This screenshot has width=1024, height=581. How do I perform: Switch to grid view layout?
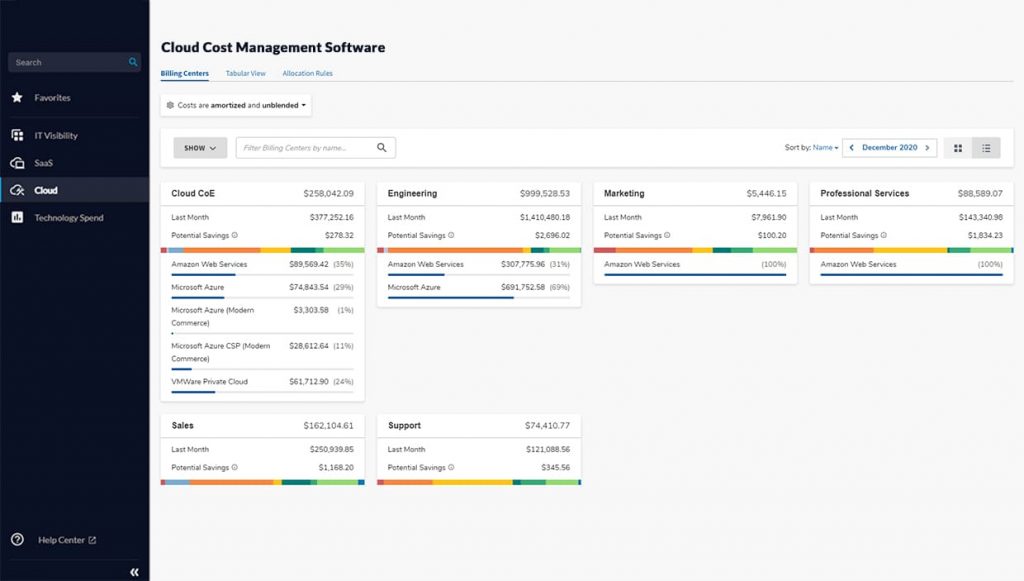click(x=957, y=147)
